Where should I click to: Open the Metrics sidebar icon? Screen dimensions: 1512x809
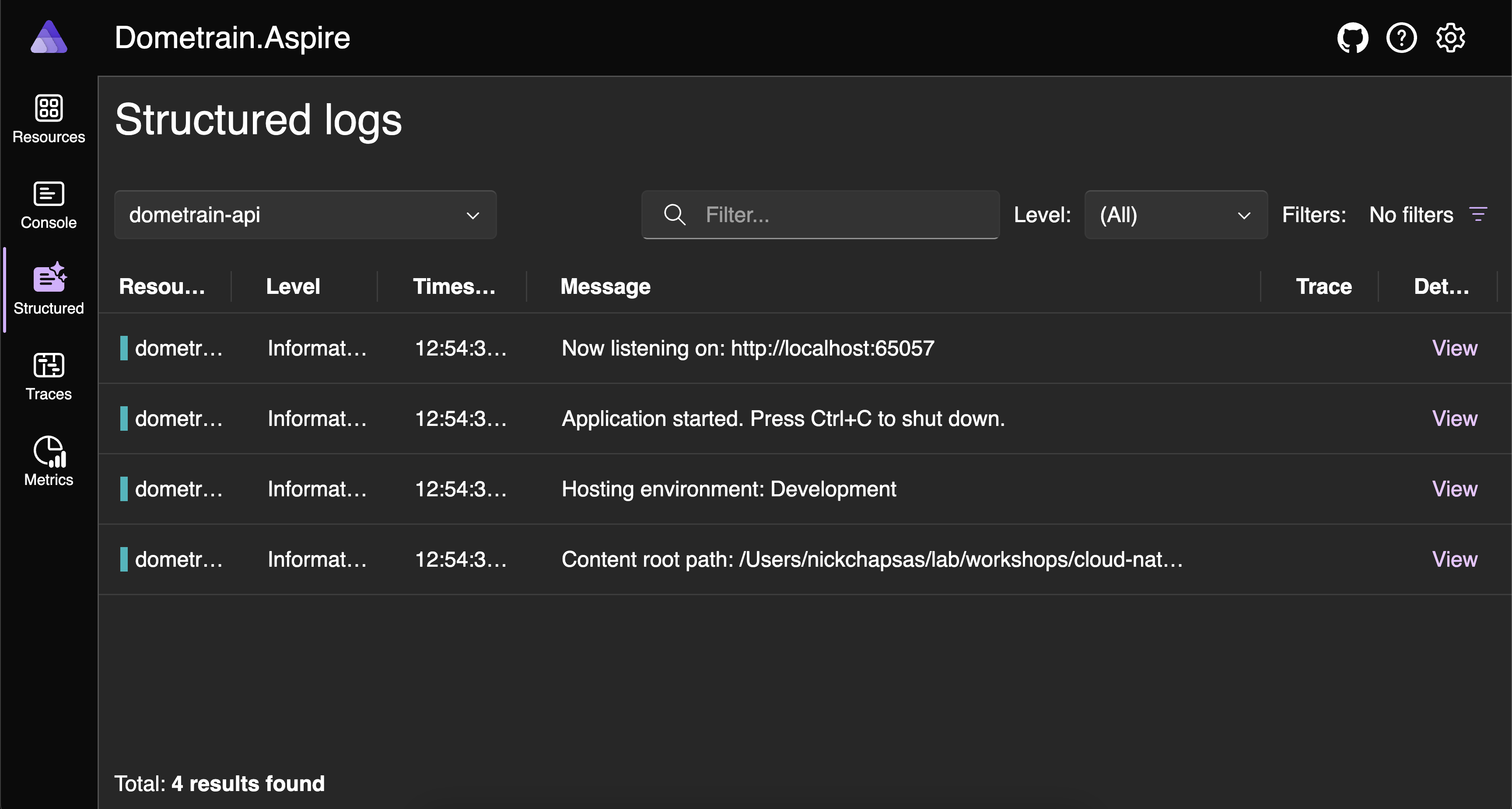tap(49, 451)
